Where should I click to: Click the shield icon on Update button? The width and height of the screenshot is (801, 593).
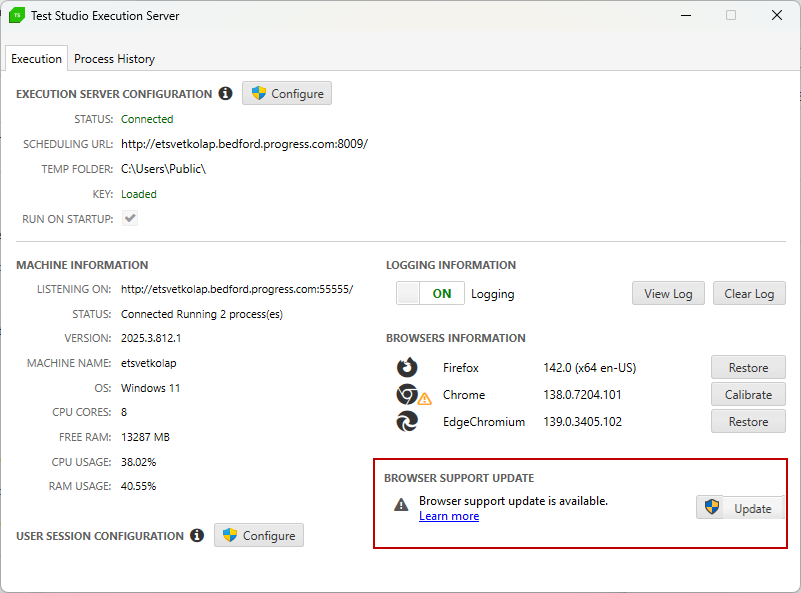[x=712, y=507]
